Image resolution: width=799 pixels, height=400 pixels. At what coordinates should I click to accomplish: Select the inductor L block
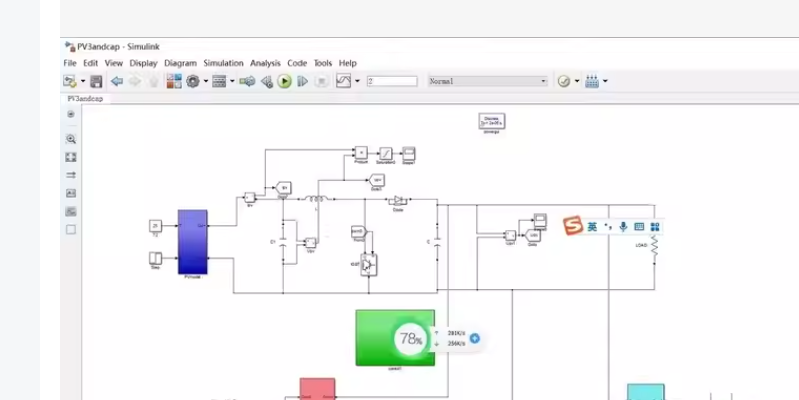[316, 199]
